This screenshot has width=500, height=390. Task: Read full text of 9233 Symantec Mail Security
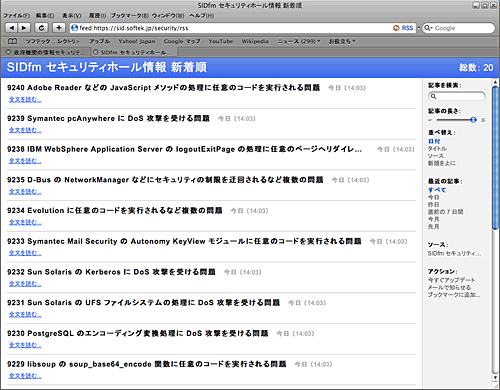coord(25,253)
